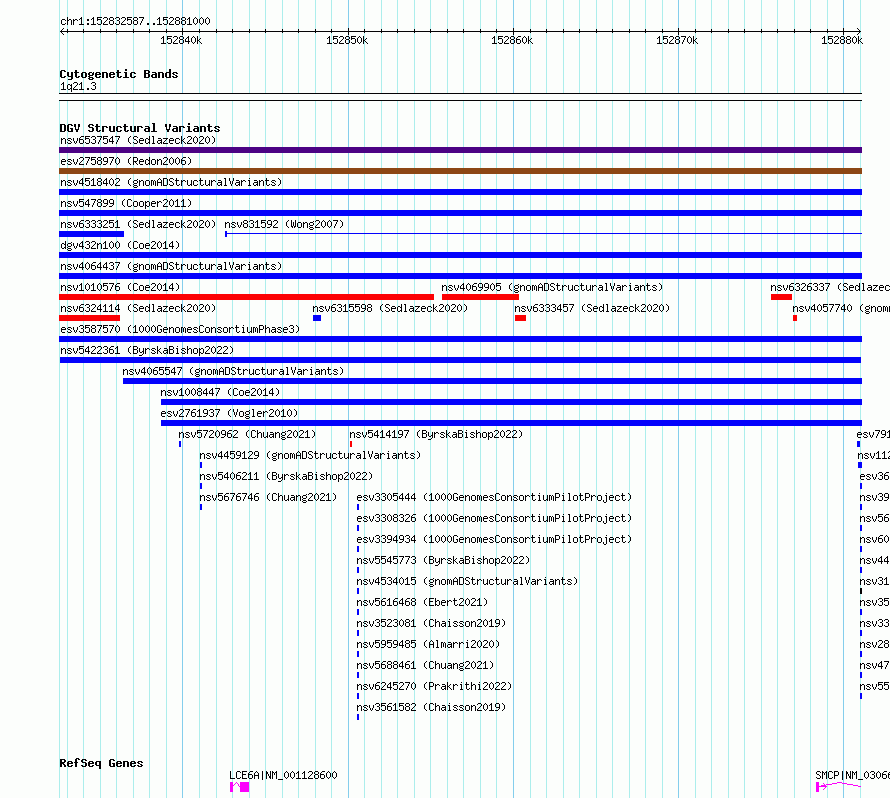Click the 152850k ruler tick label
The height and width of the screenshot is (798, 890).
[347, 40]
